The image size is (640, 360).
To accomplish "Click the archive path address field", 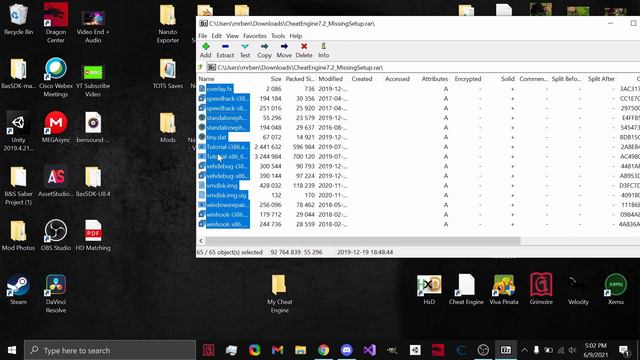I will 422,67.
